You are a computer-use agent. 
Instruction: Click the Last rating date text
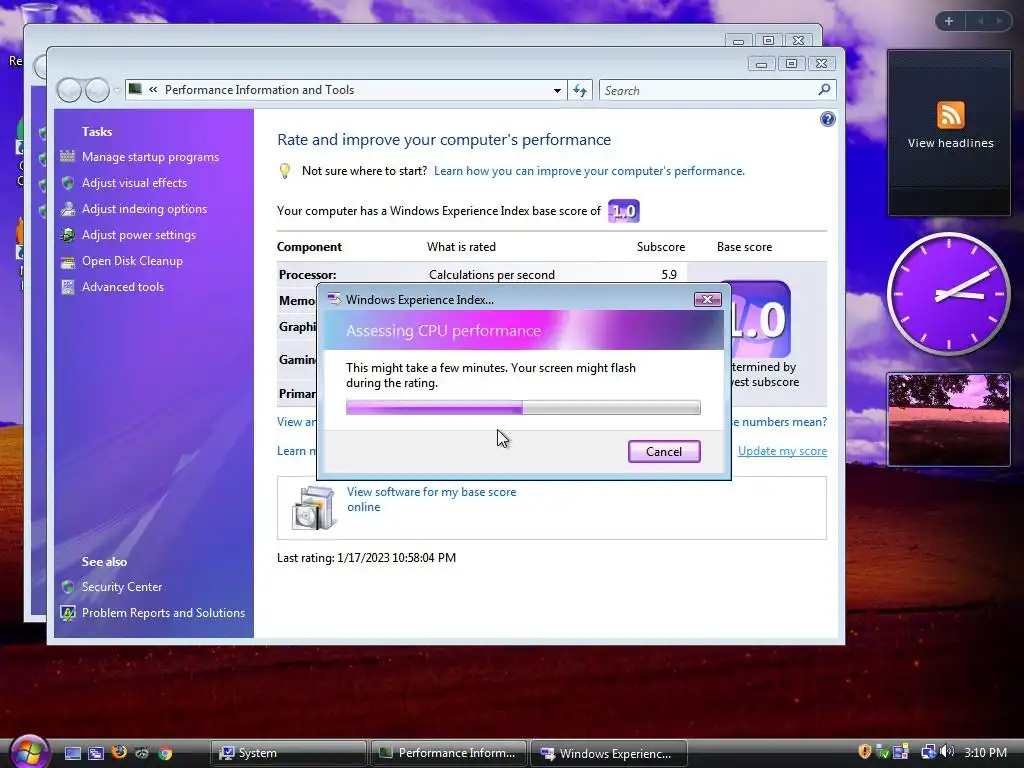tap(366, 558)
